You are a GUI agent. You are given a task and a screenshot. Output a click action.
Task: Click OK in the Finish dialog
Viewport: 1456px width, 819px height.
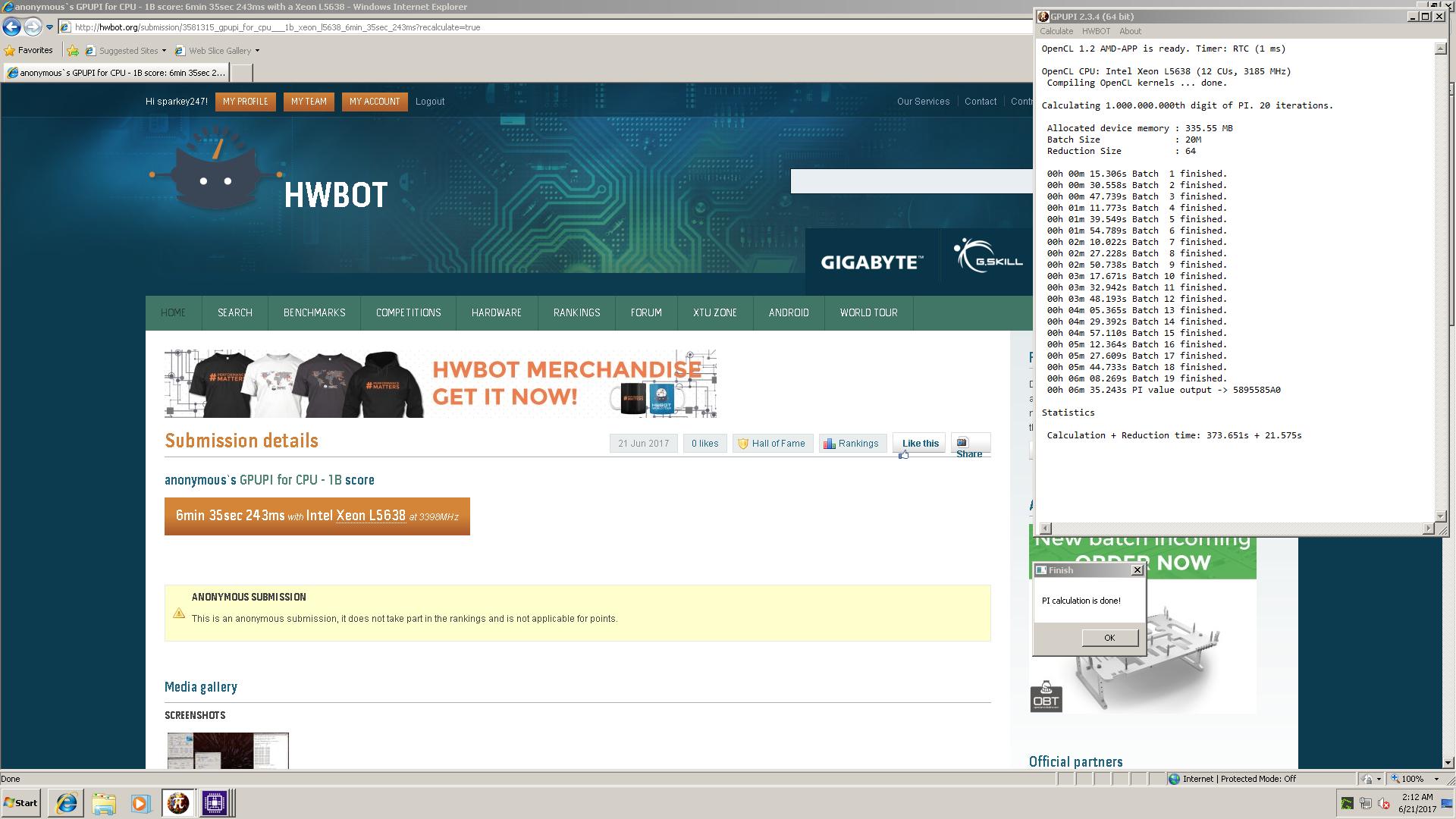1109,638
